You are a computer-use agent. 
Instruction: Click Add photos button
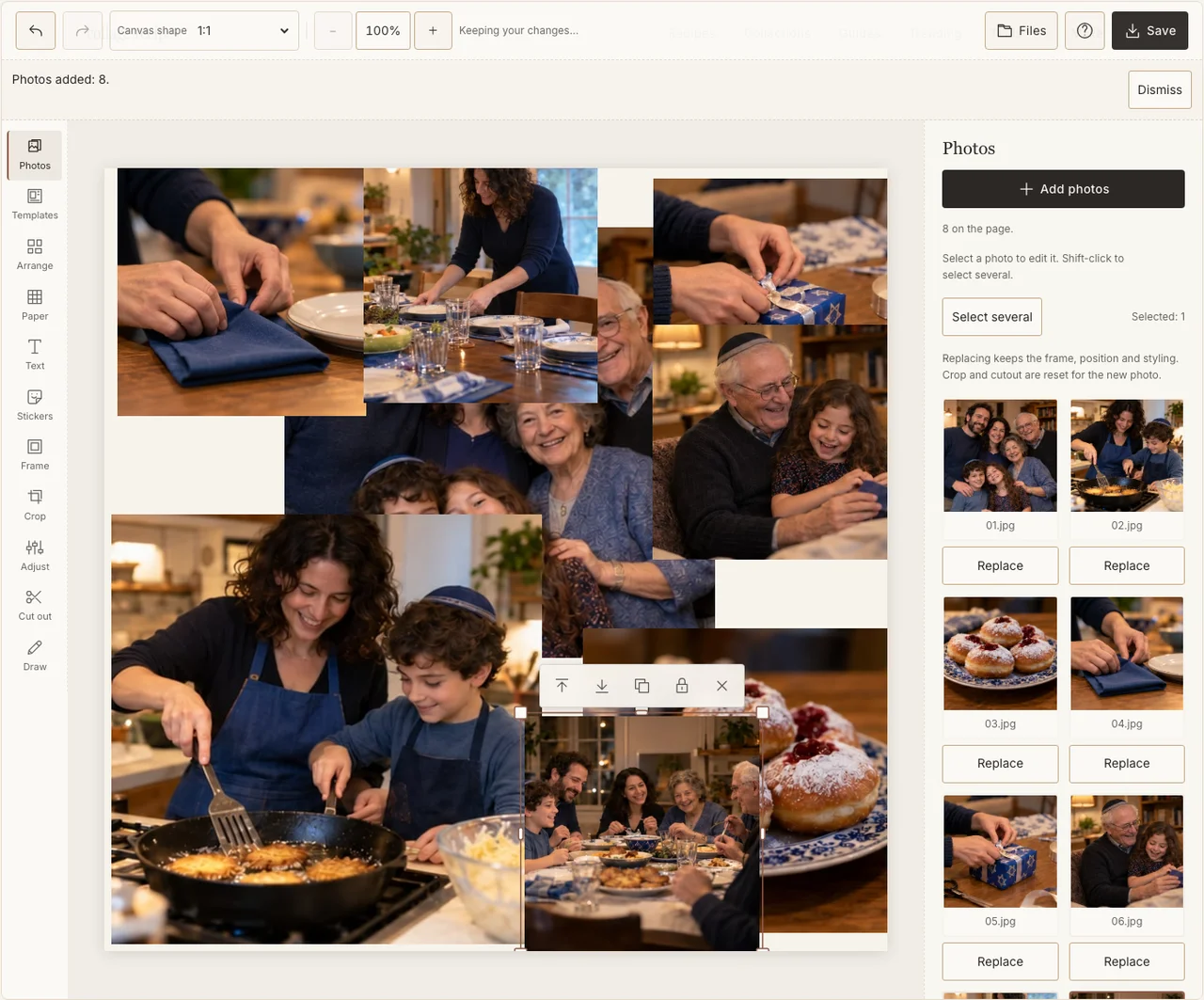(x=1064, y=189)
